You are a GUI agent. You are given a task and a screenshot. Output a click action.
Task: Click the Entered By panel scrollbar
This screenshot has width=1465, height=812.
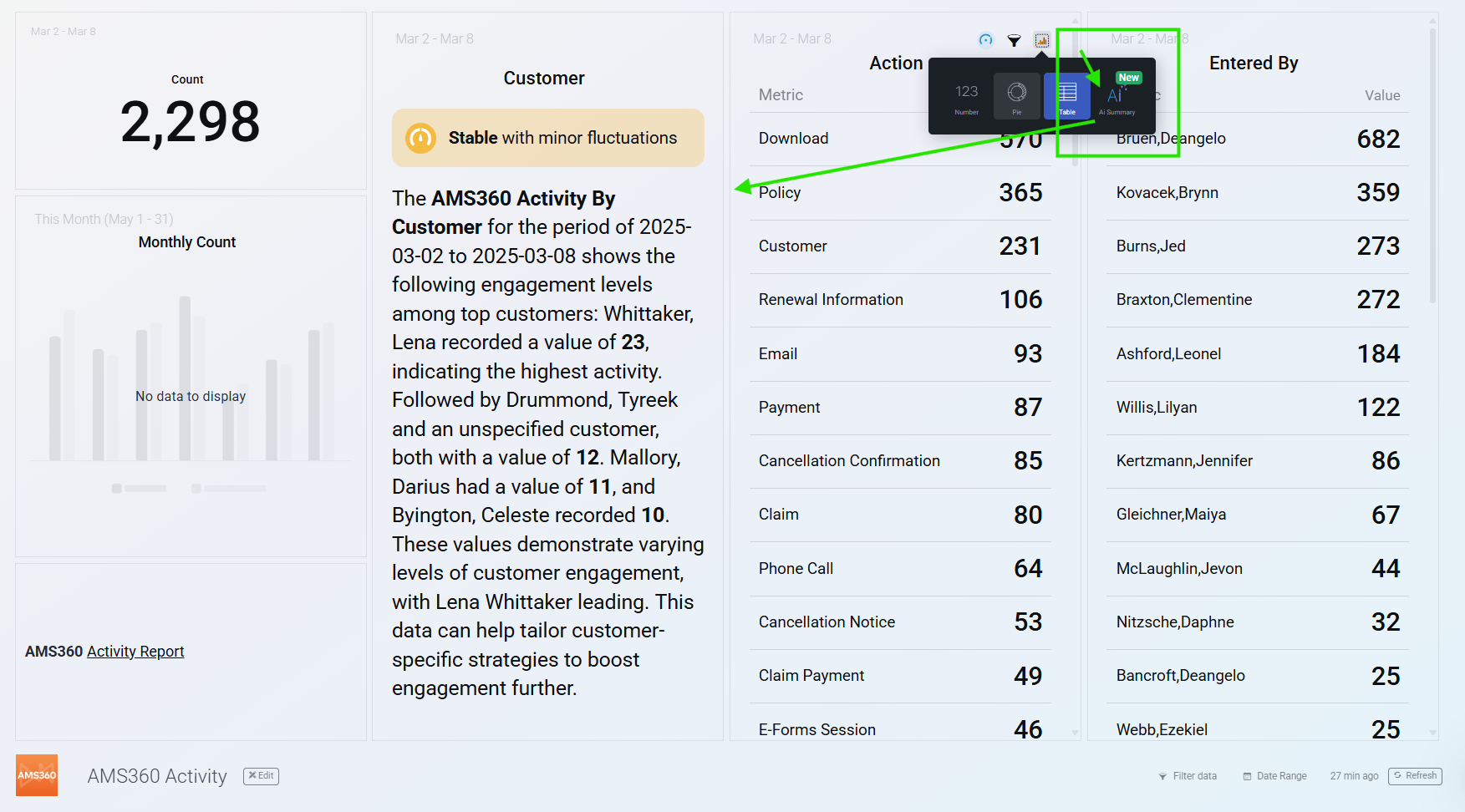1432,167
